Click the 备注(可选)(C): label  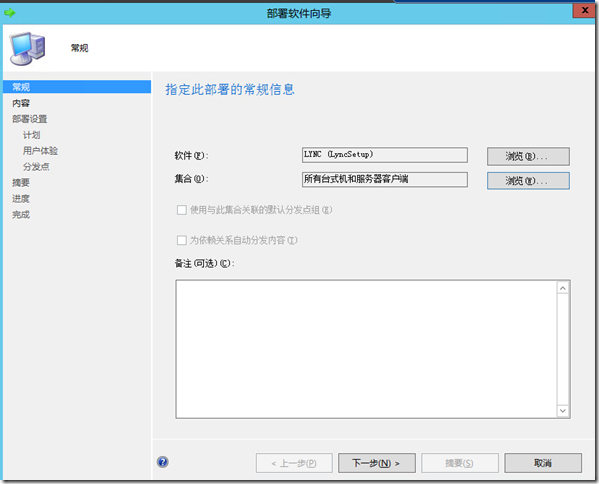(204, 264)
